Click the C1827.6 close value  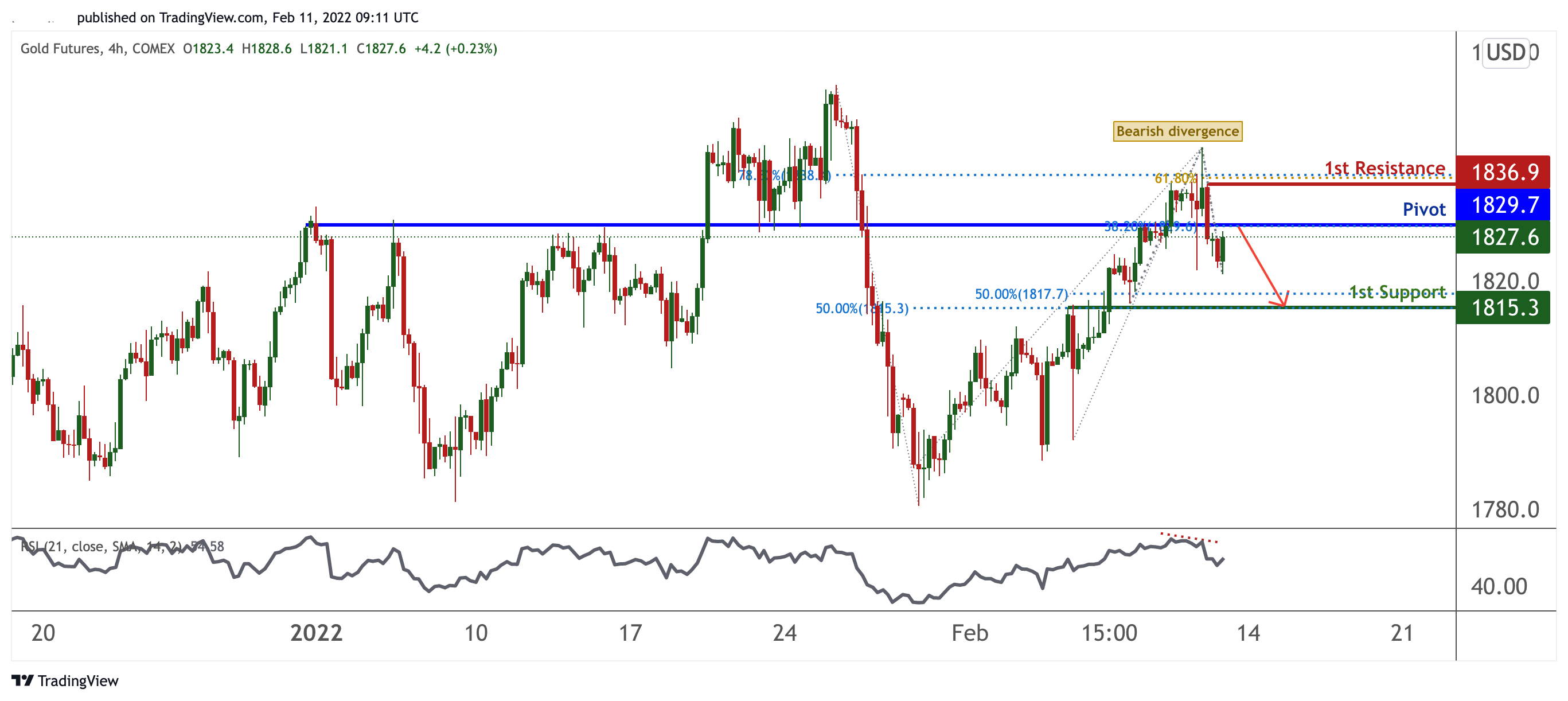tap(380, 49)
